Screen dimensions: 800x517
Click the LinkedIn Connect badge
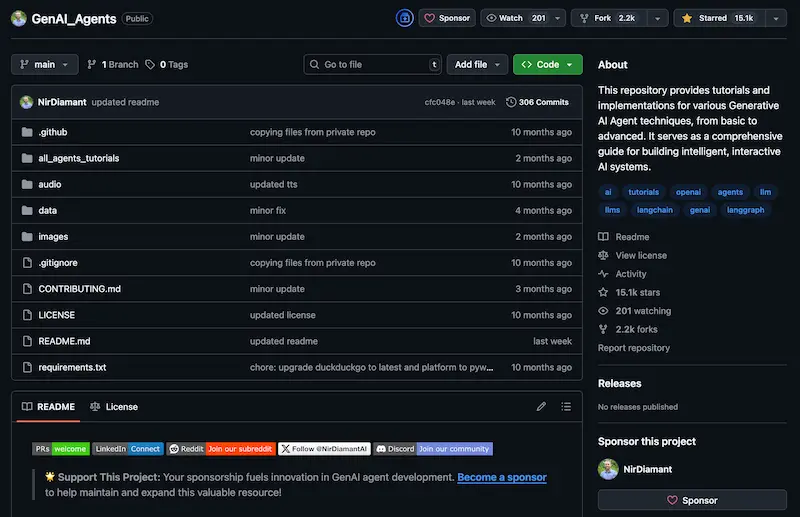point(128,449)
